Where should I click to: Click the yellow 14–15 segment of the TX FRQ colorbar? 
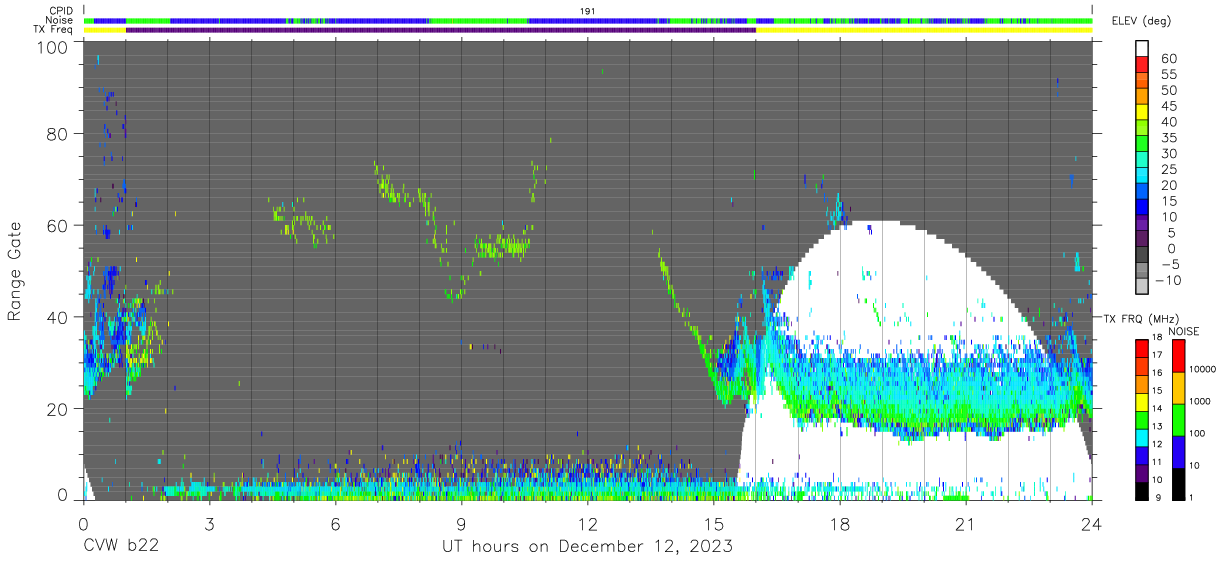tap(1142, 401)
